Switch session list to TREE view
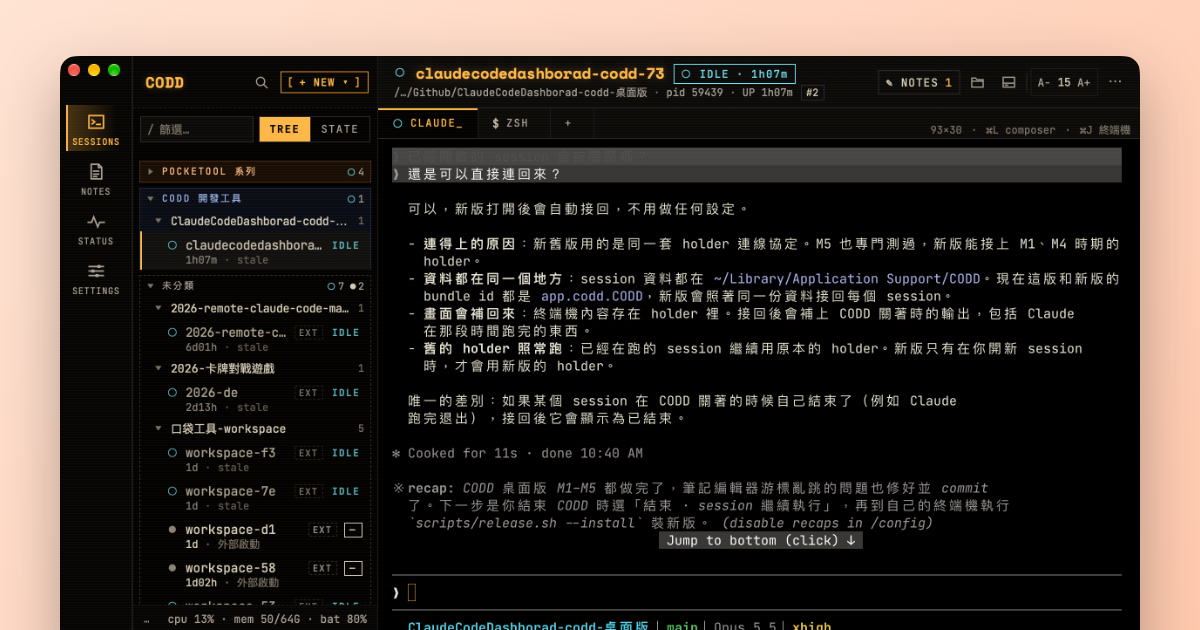1200x630 pixels. (x=284, y=129)
